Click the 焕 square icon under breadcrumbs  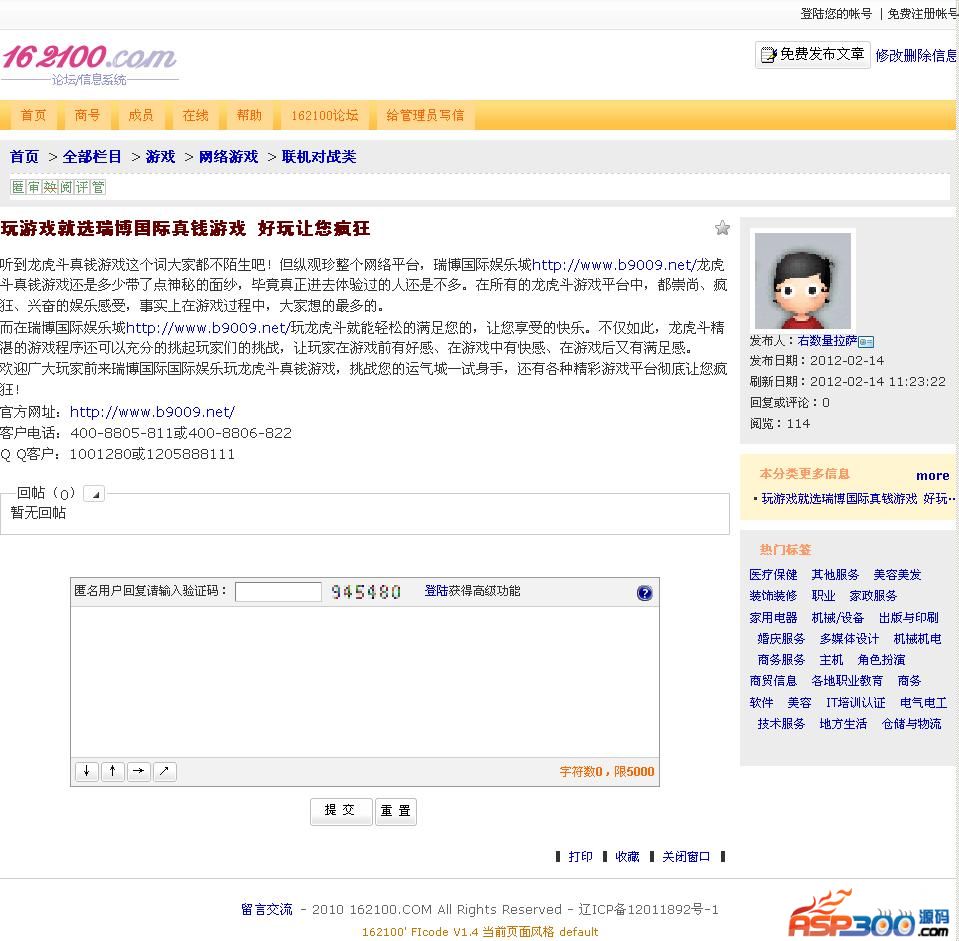tap(50, 187)
